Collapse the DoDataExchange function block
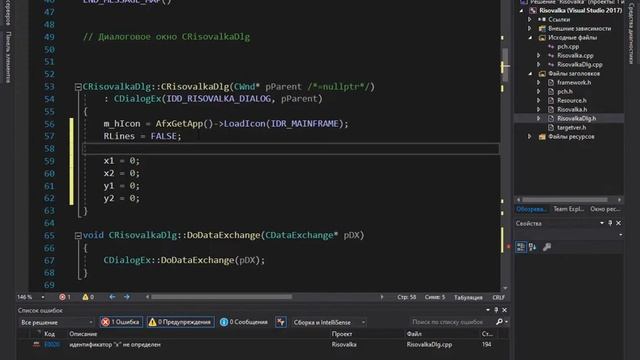This screenshot has height=360, width=640. click(78, 236)
